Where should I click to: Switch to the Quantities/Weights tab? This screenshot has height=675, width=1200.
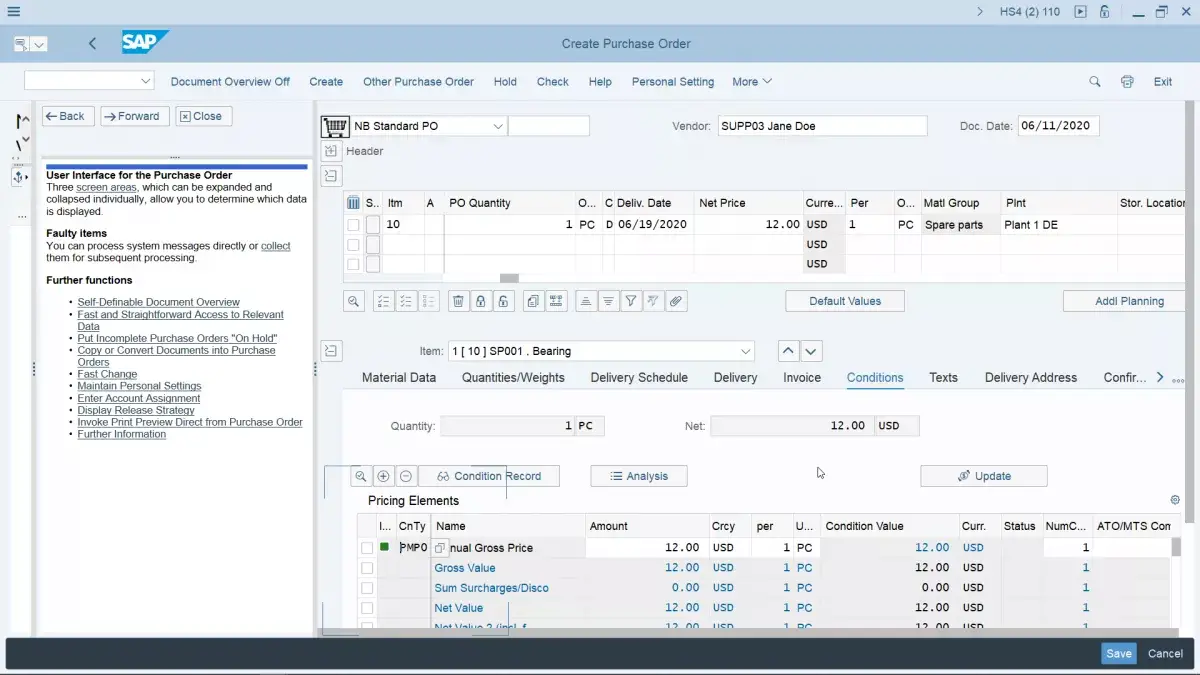pos(513,378)
